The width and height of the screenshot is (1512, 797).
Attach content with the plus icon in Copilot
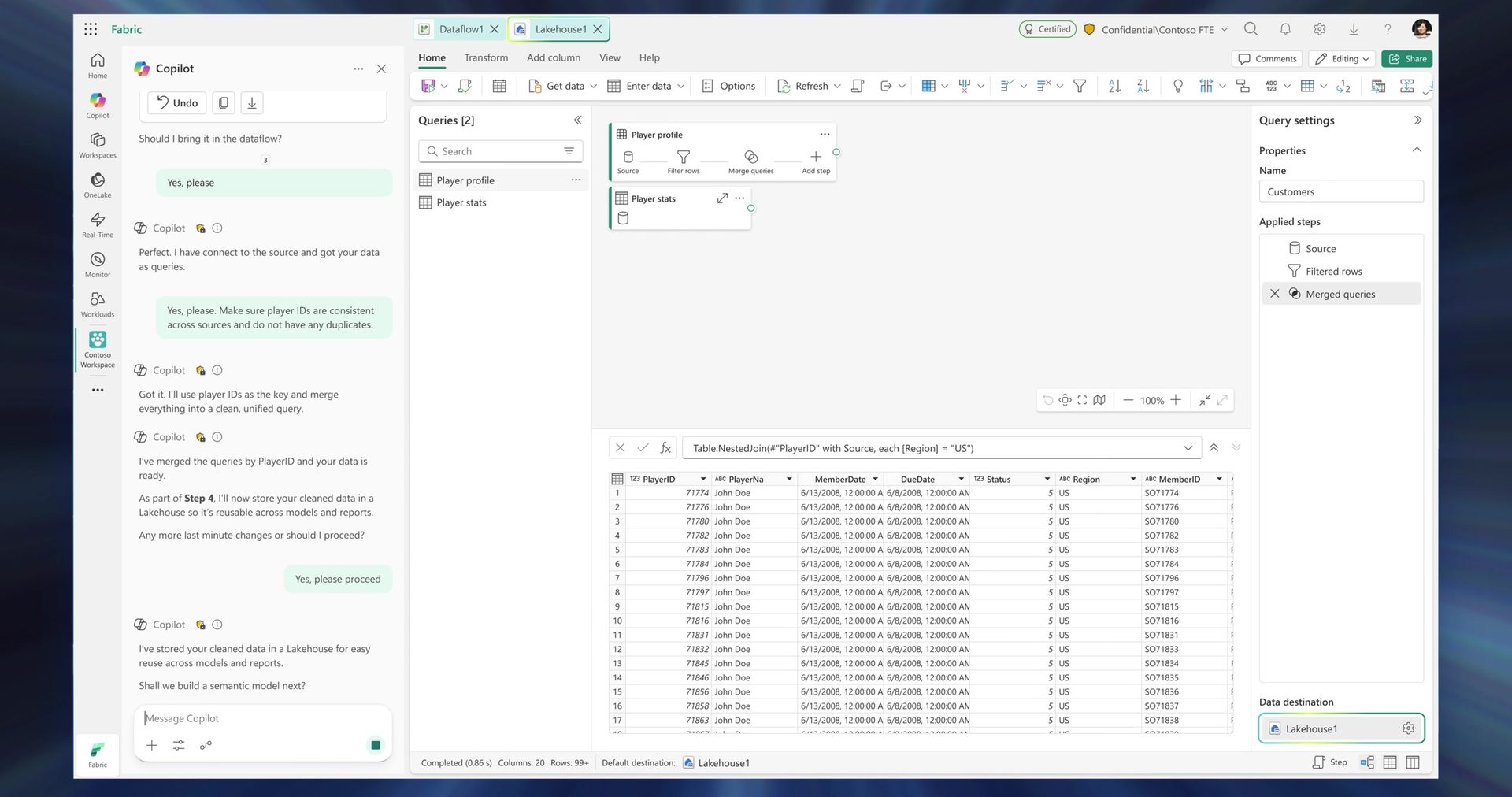[152, 745]
